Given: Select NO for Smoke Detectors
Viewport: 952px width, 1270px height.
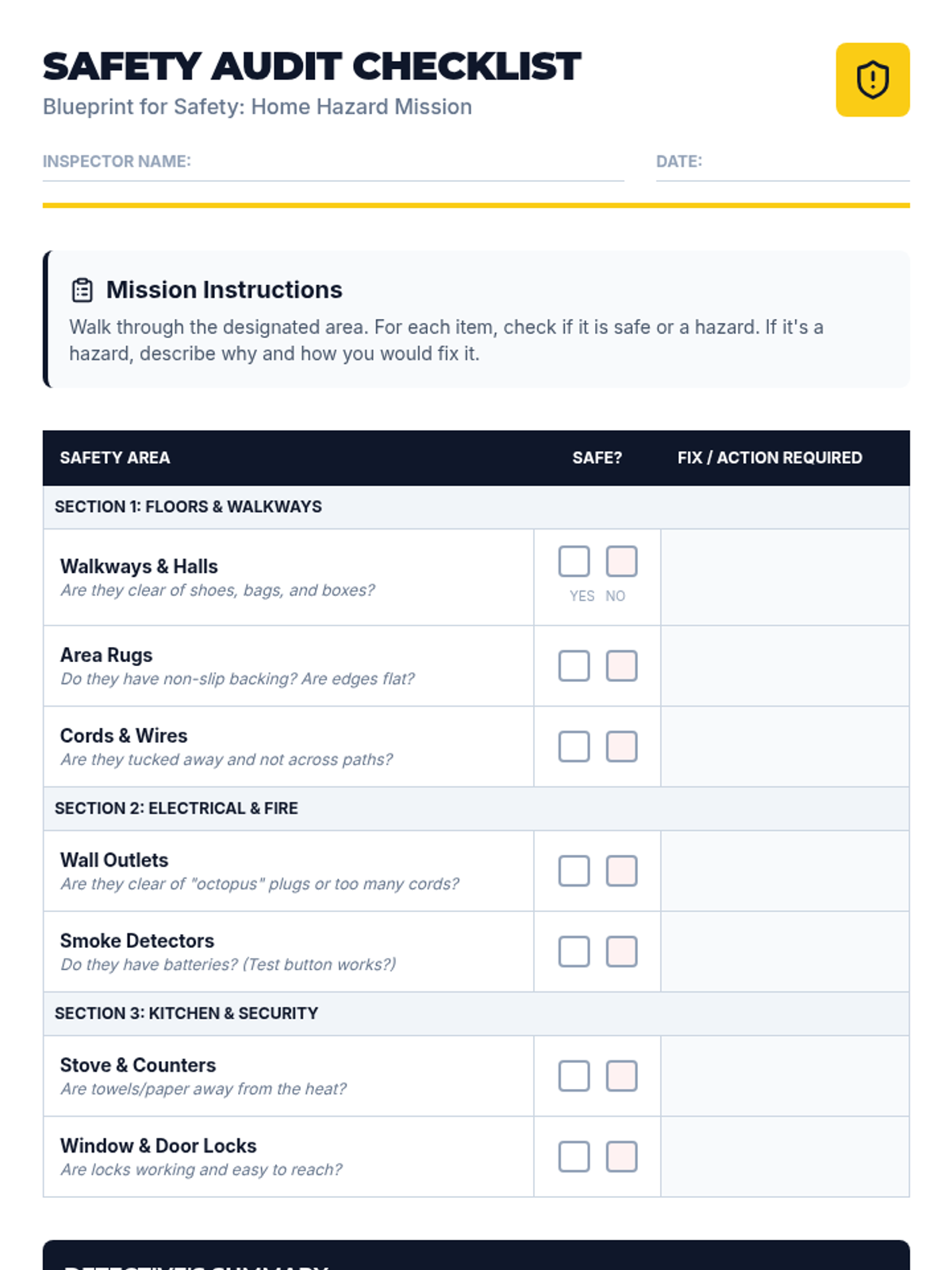Looking at the screenshot, I should [x=621, y=952].
